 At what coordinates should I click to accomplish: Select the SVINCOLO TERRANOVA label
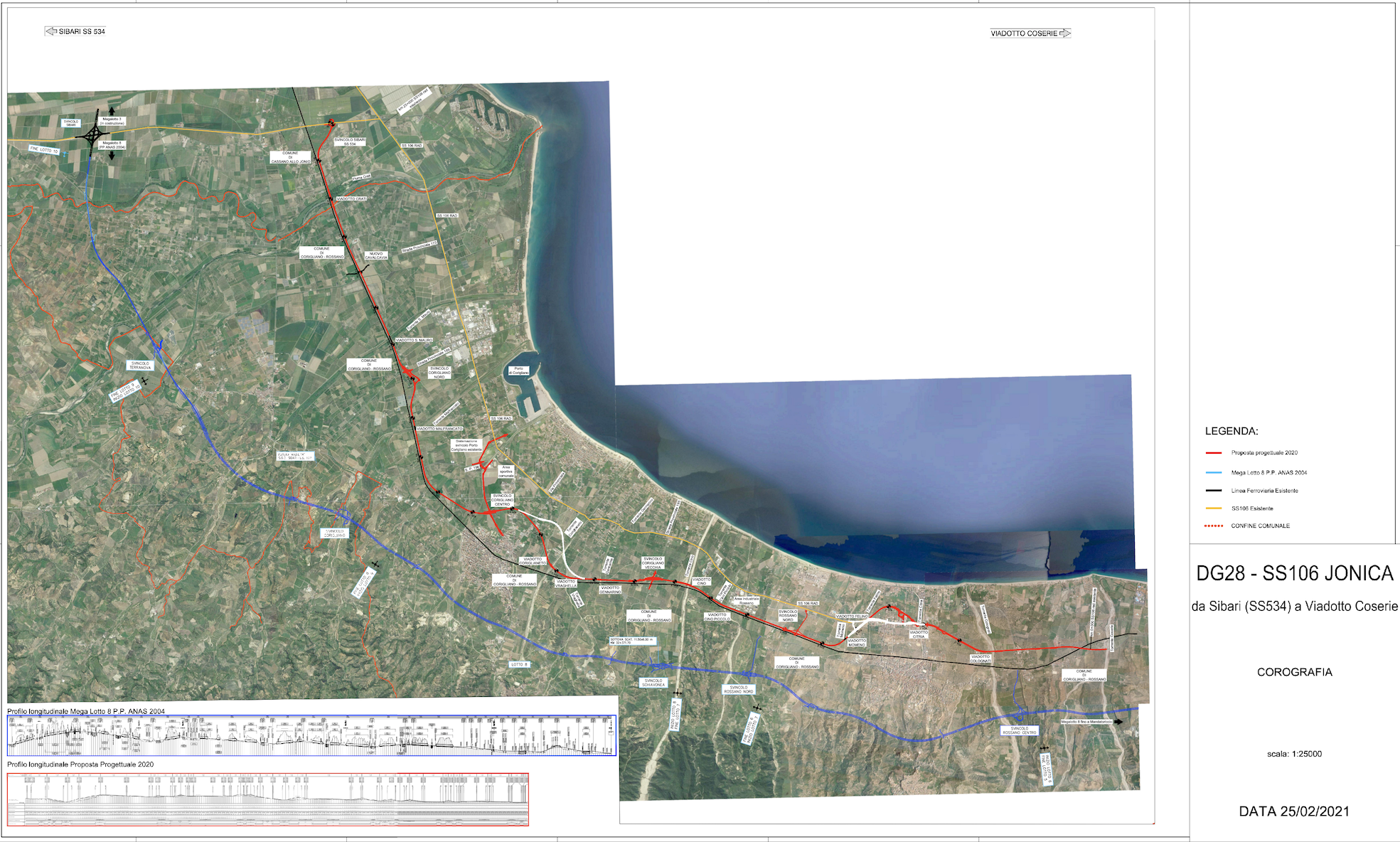point(140,366)
